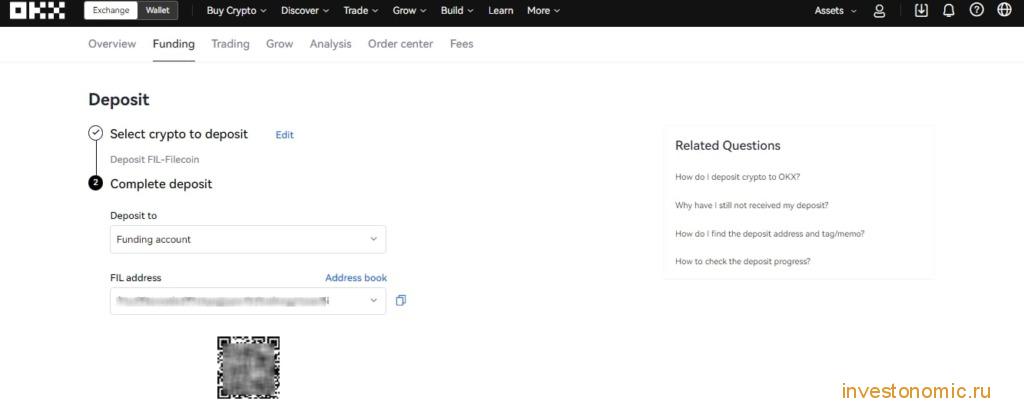The image size is (1024, 411).
Task: Click the OKX logo
Action: coord(37,10)
